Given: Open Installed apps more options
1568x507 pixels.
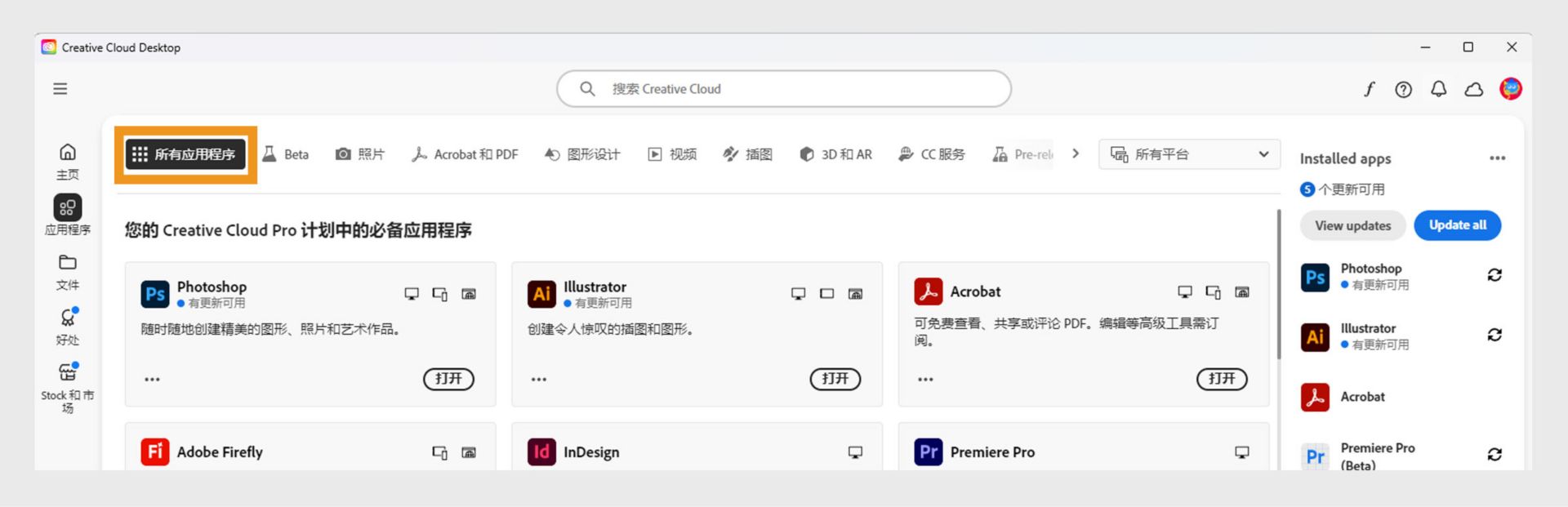Looking at the screenshot, I should pyautogui.click(x=1497, y=158).
